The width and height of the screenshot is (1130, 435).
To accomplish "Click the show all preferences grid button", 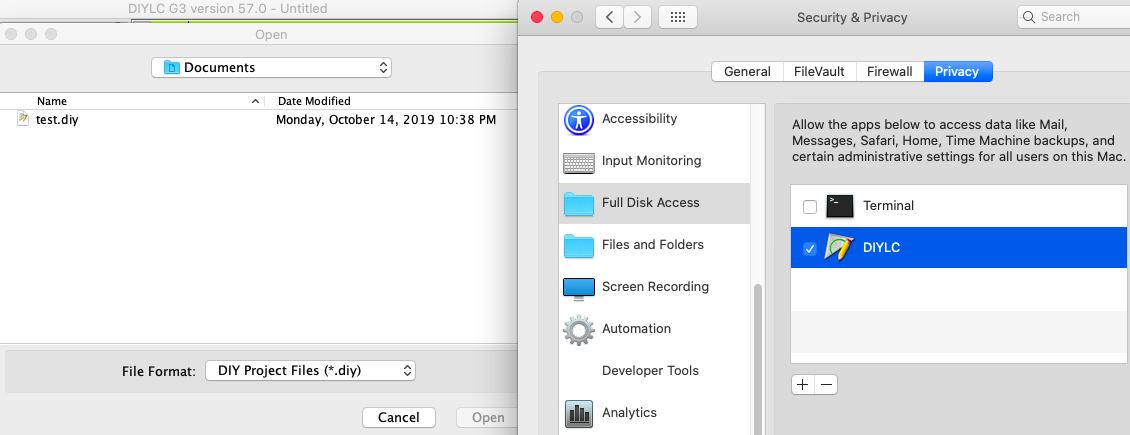I will pos(678,17).
